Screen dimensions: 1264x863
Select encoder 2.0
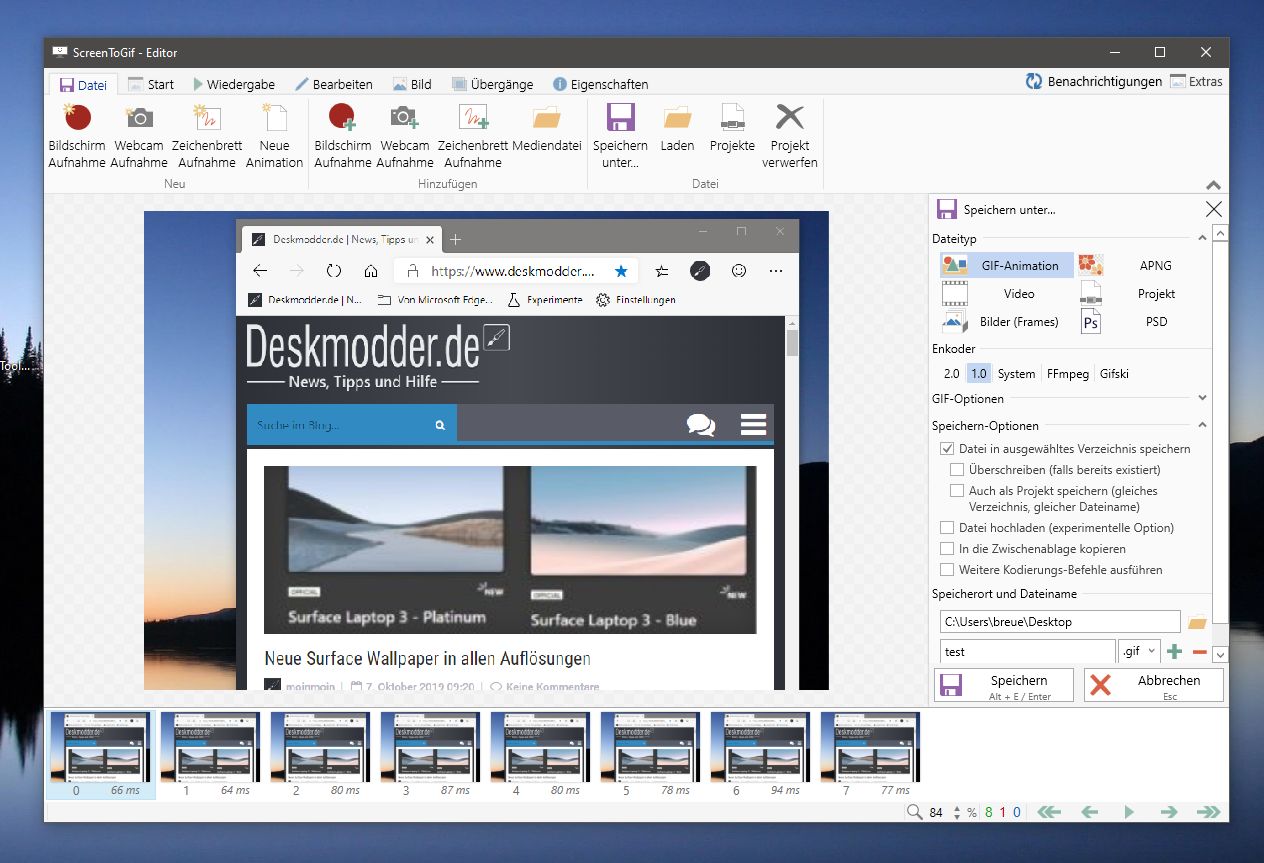pos(951,374)
